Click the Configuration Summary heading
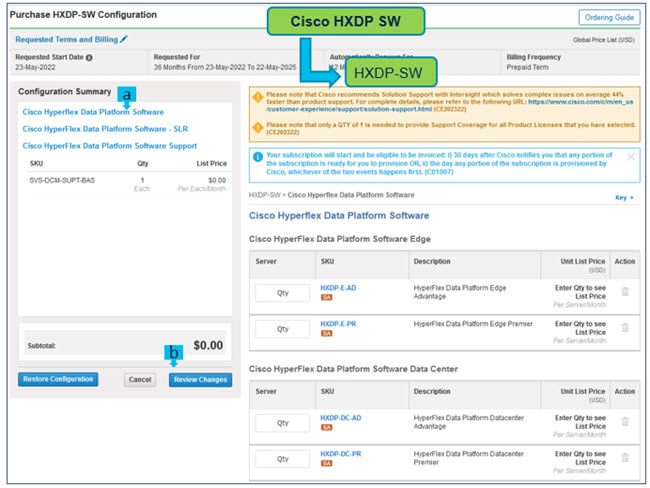 coord(65,92)
